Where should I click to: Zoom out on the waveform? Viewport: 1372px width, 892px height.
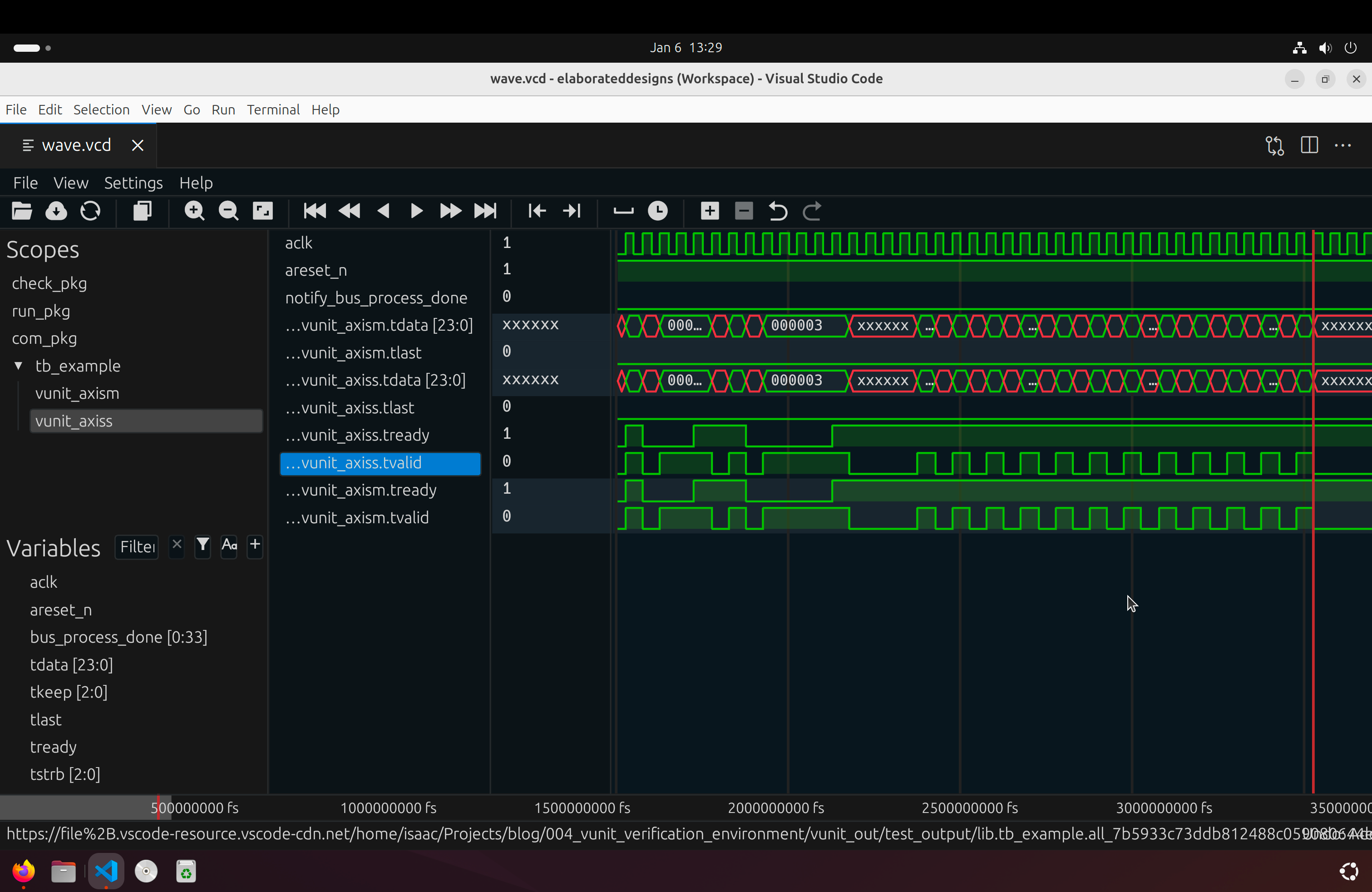(x=229, y=211)
